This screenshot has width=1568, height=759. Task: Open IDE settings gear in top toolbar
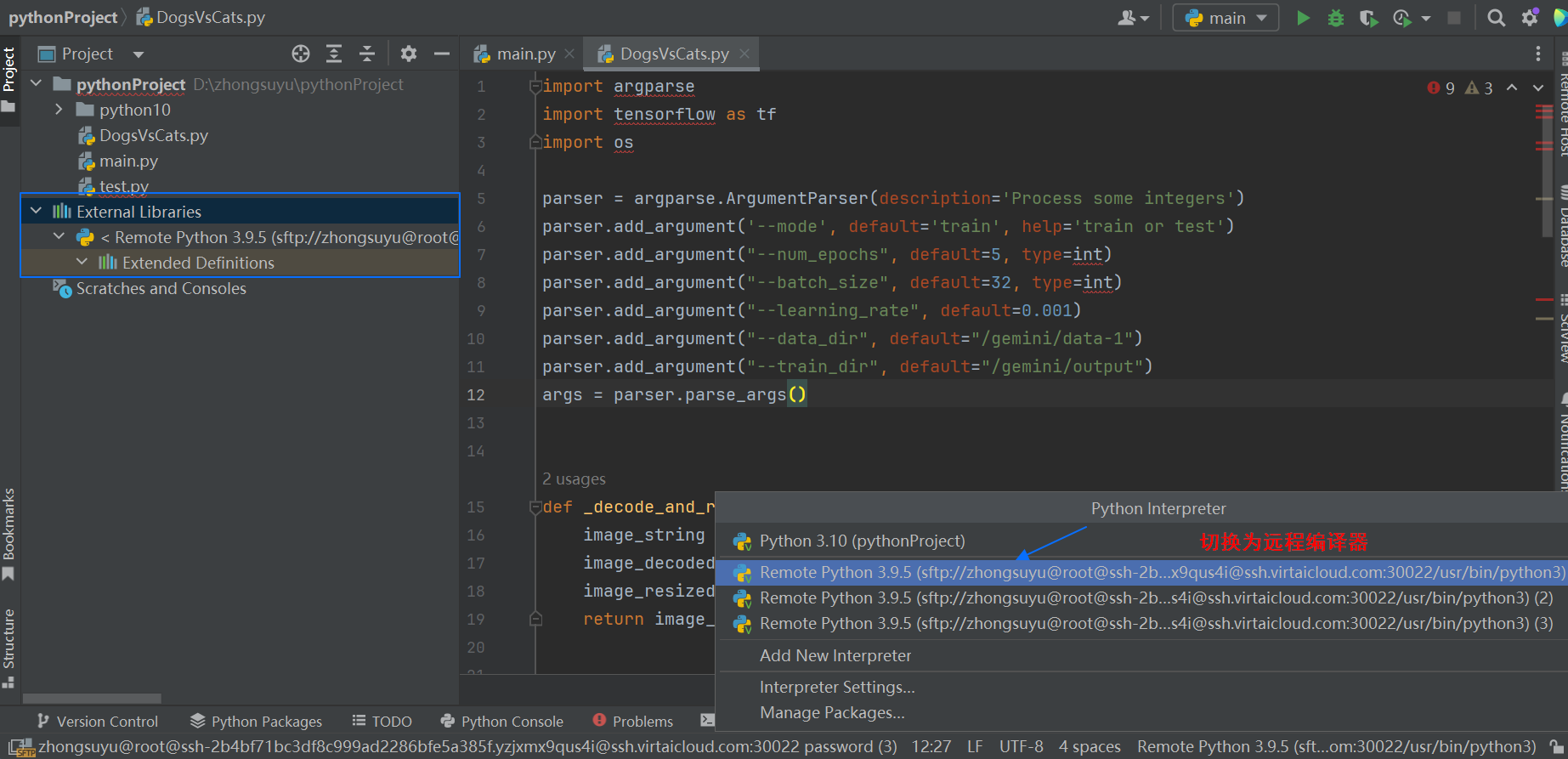1530,18
